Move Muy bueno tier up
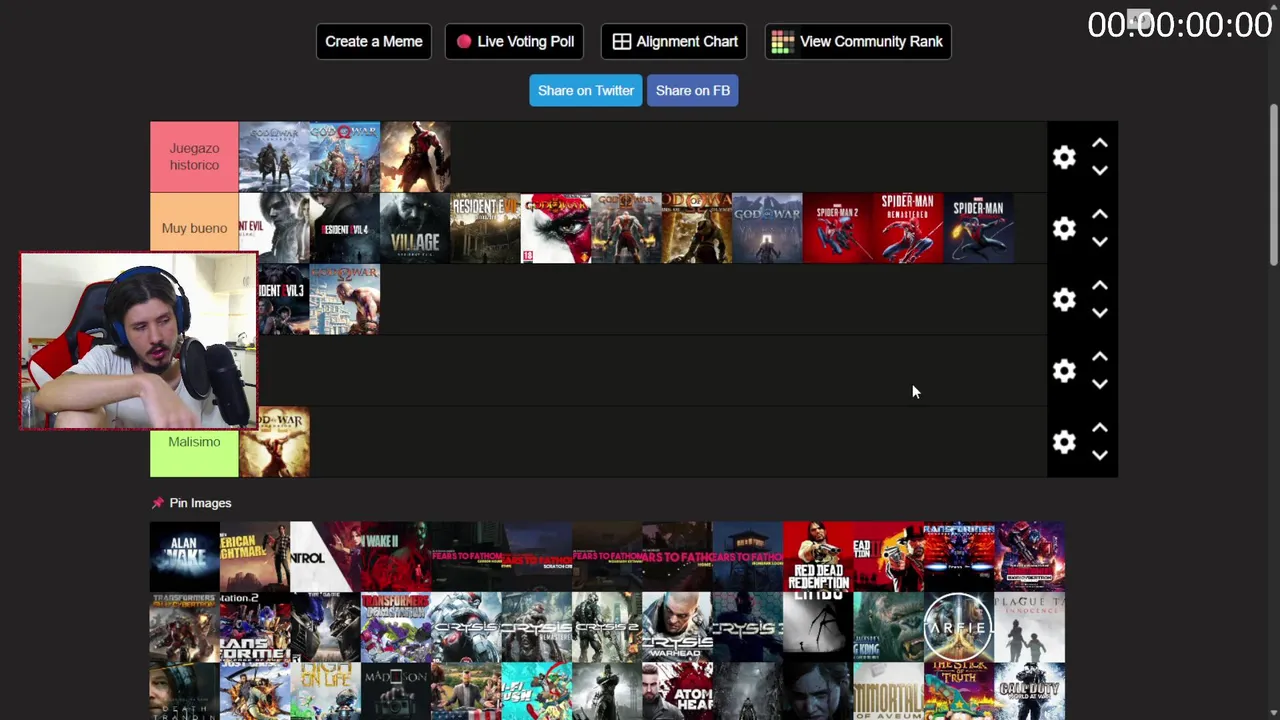Viewport: 1280px width, 720px height. click(1100, 215)
